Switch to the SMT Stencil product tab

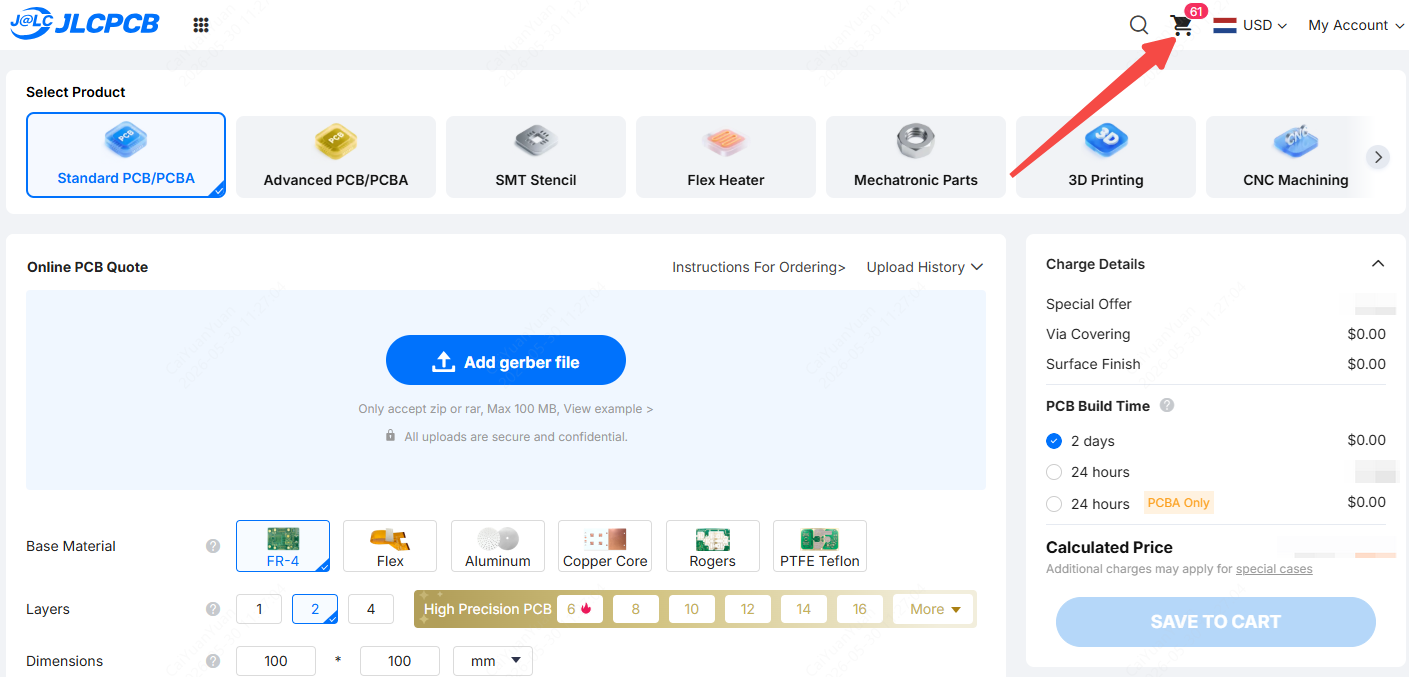coord(536,157)
